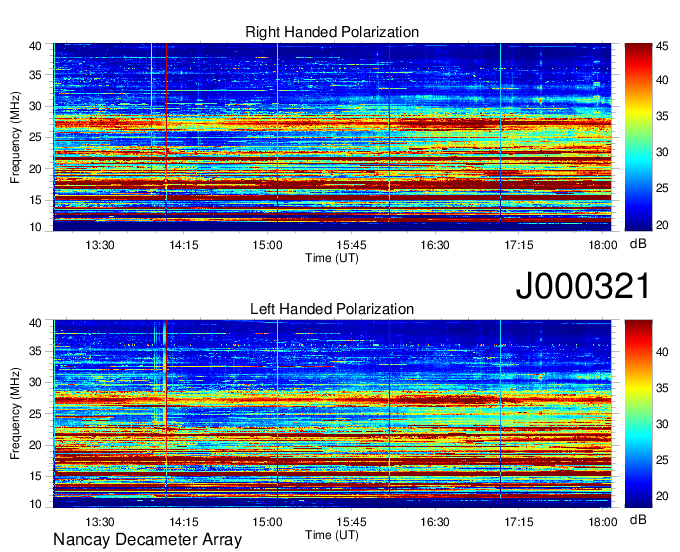Click the dB unit label of the left-handed colorbar
The height and width of the screenshot is (552, 680).
(x=638, y=519)
